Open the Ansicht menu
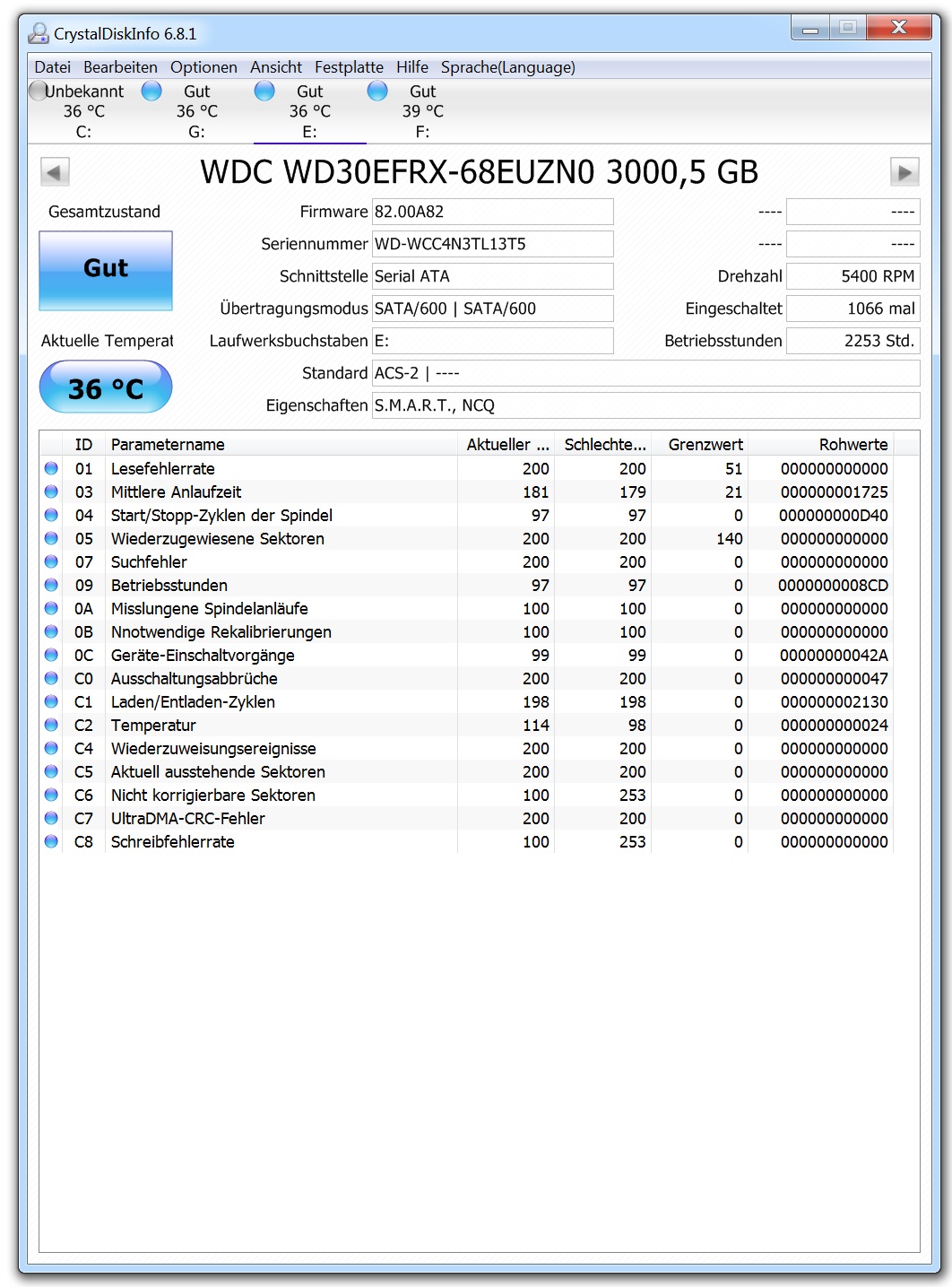The width and height of the screenshot is (952, 1287). pos(276,67)
